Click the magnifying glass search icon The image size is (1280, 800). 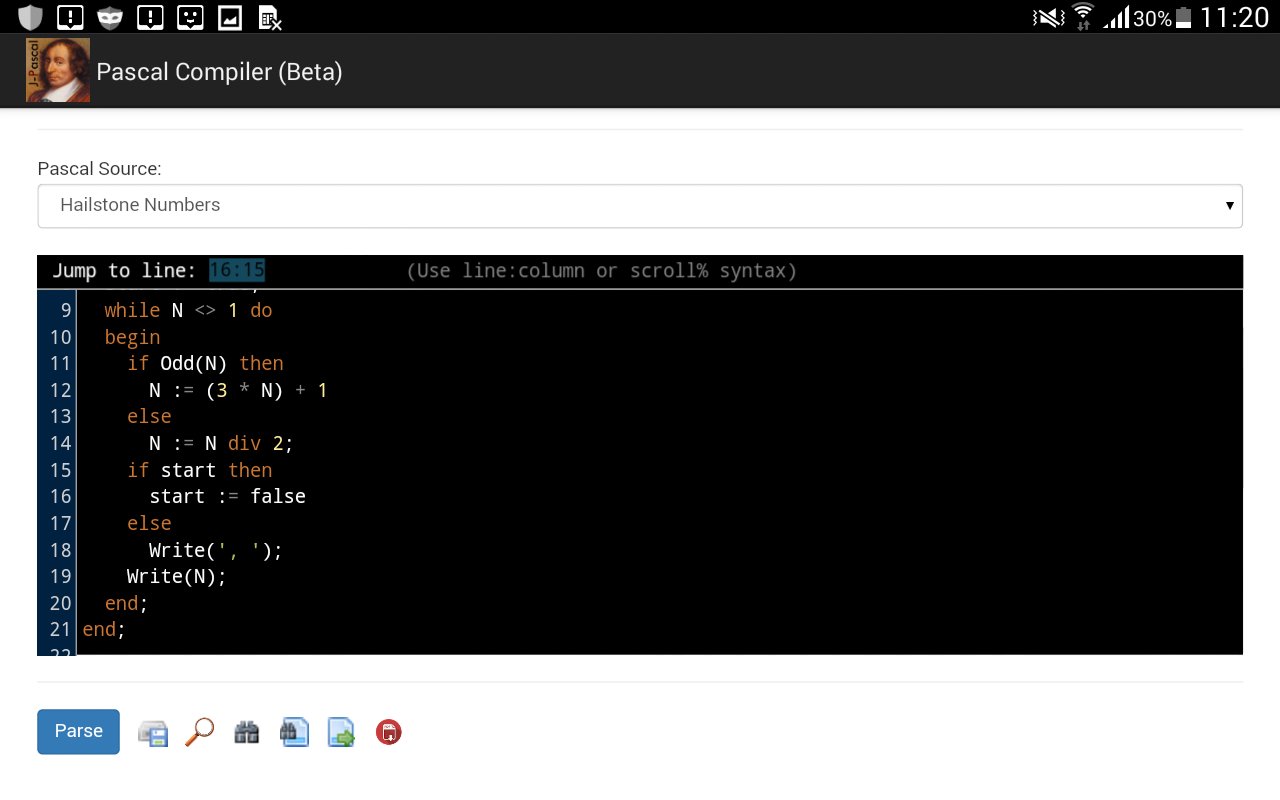[200, 732]
